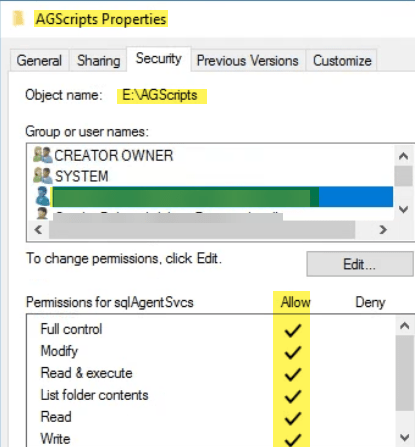Click the Allow checkmark for Read & execute

pos(293,374)
